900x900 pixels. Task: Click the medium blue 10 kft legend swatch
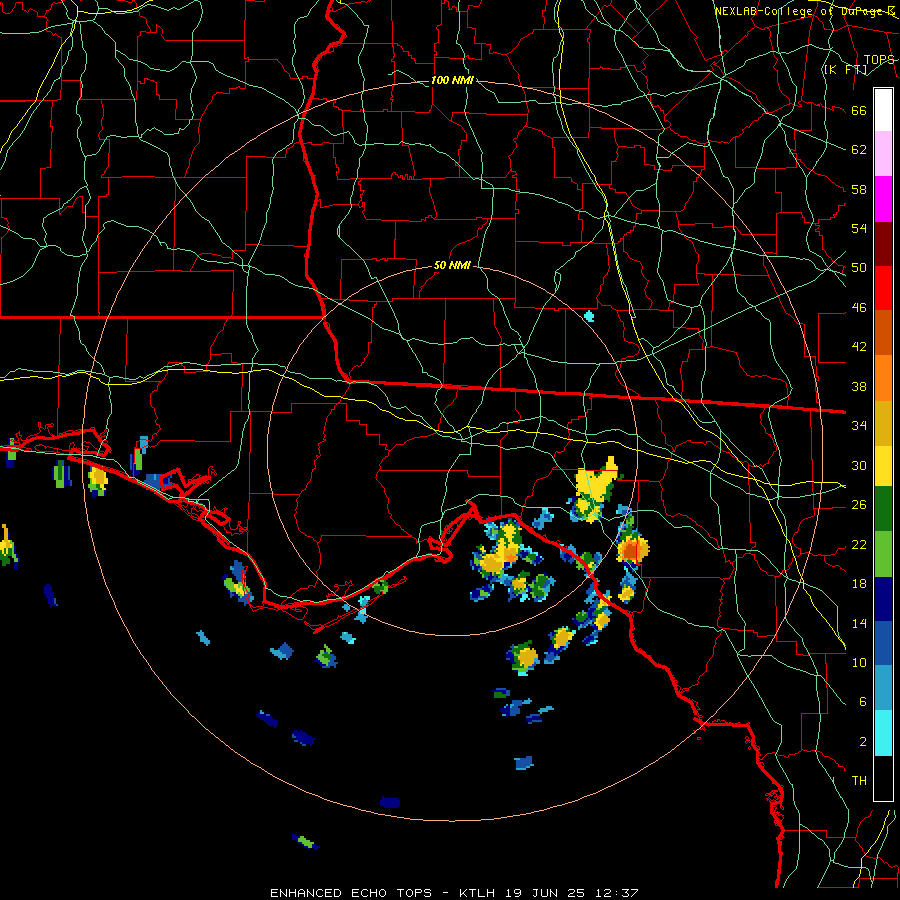click(x=883, y=643)
